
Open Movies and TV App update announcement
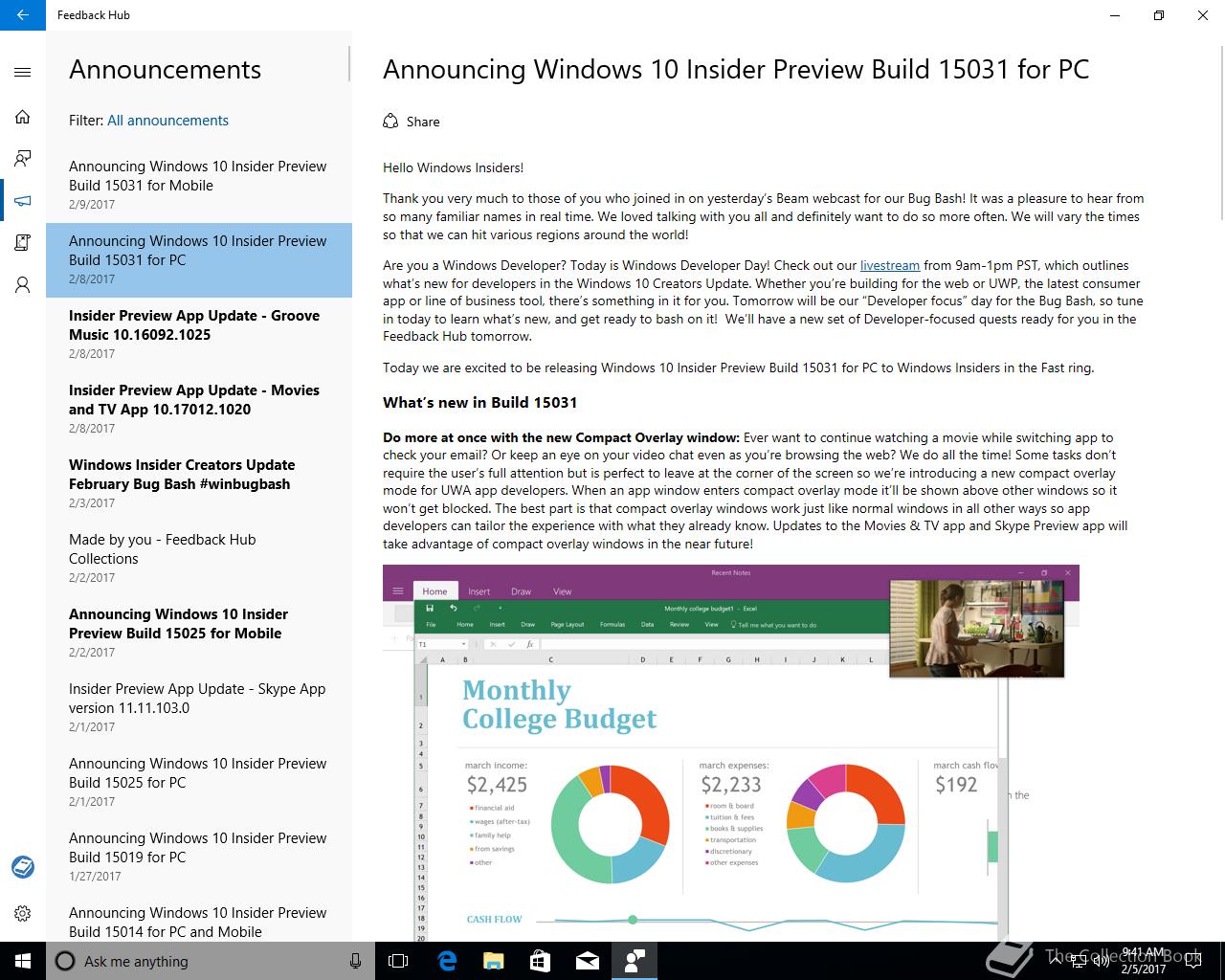point(199,410)
